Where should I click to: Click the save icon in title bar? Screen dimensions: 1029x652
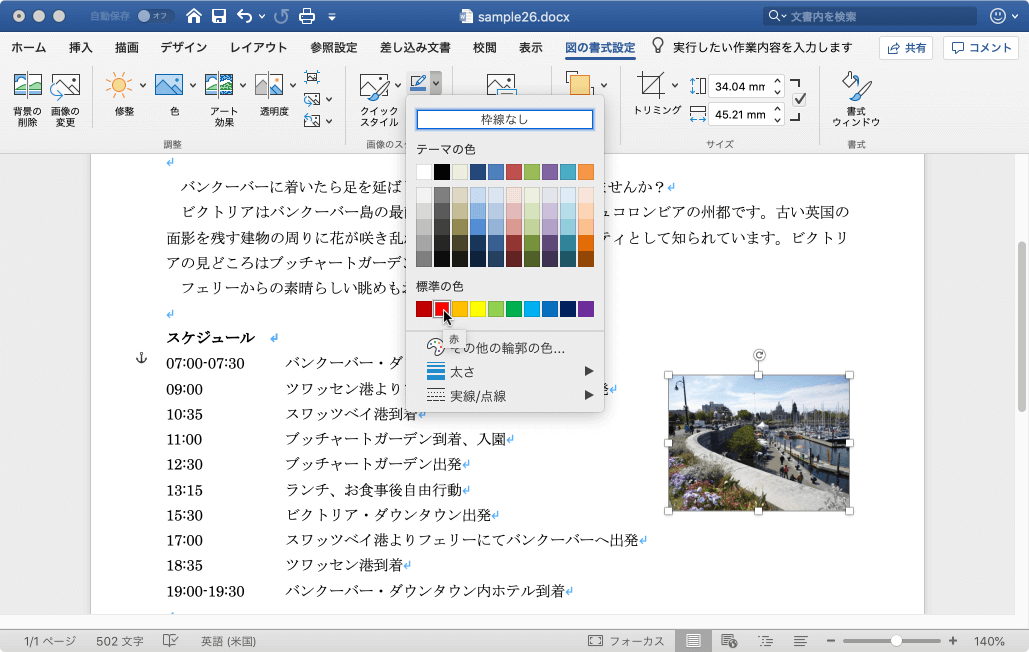[x=219, y=16]
